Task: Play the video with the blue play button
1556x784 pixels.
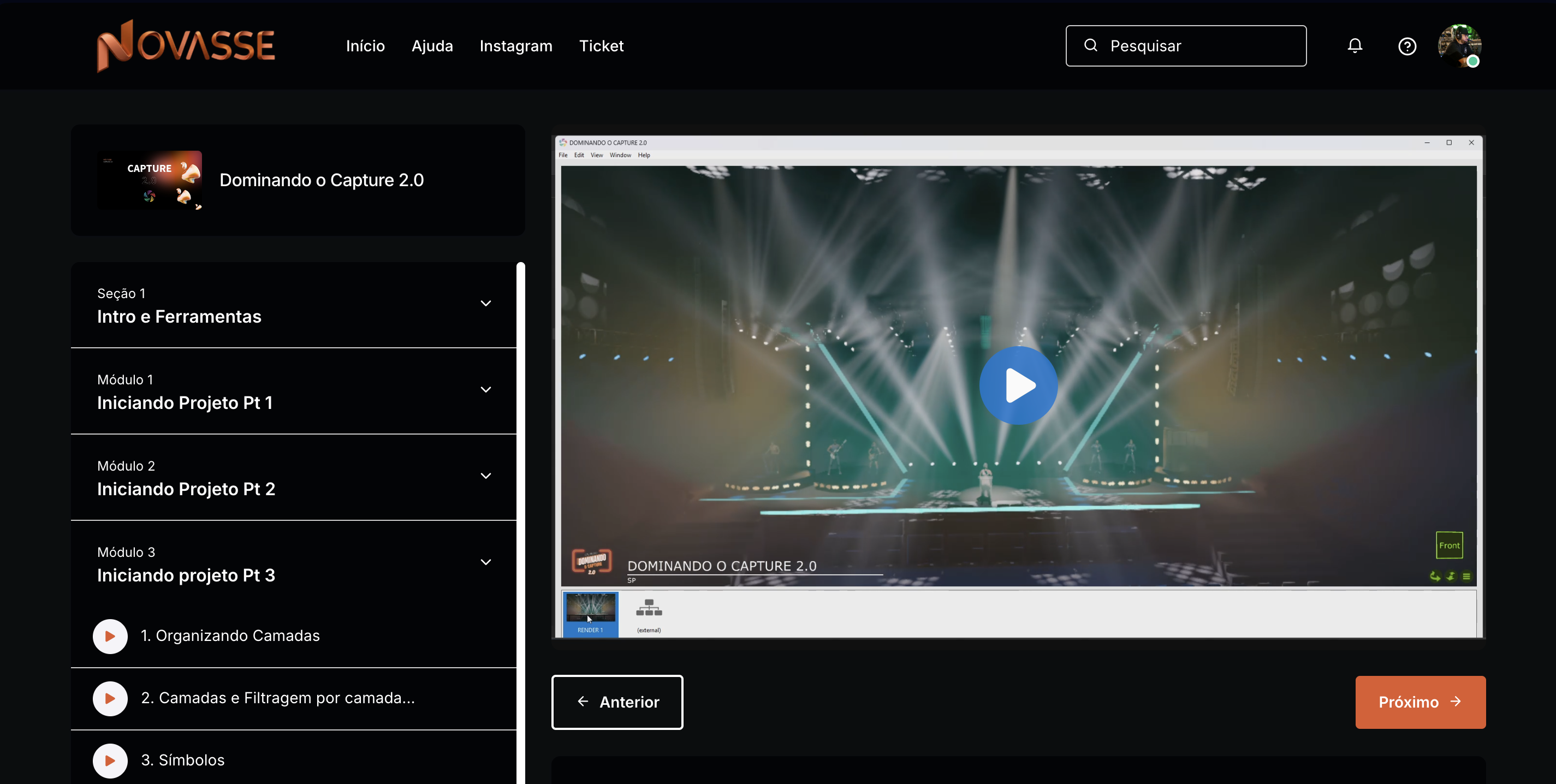Action: (x=1018, y=385)
